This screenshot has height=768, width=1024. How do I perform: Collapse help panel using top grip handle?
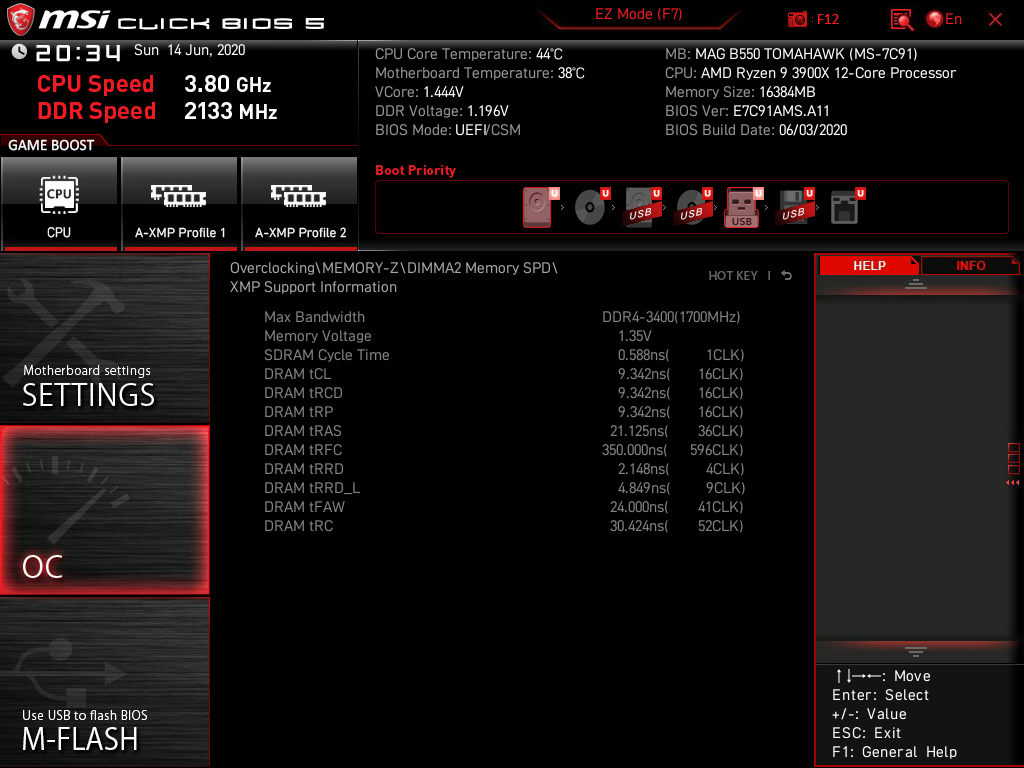click(x=916, y=283)
